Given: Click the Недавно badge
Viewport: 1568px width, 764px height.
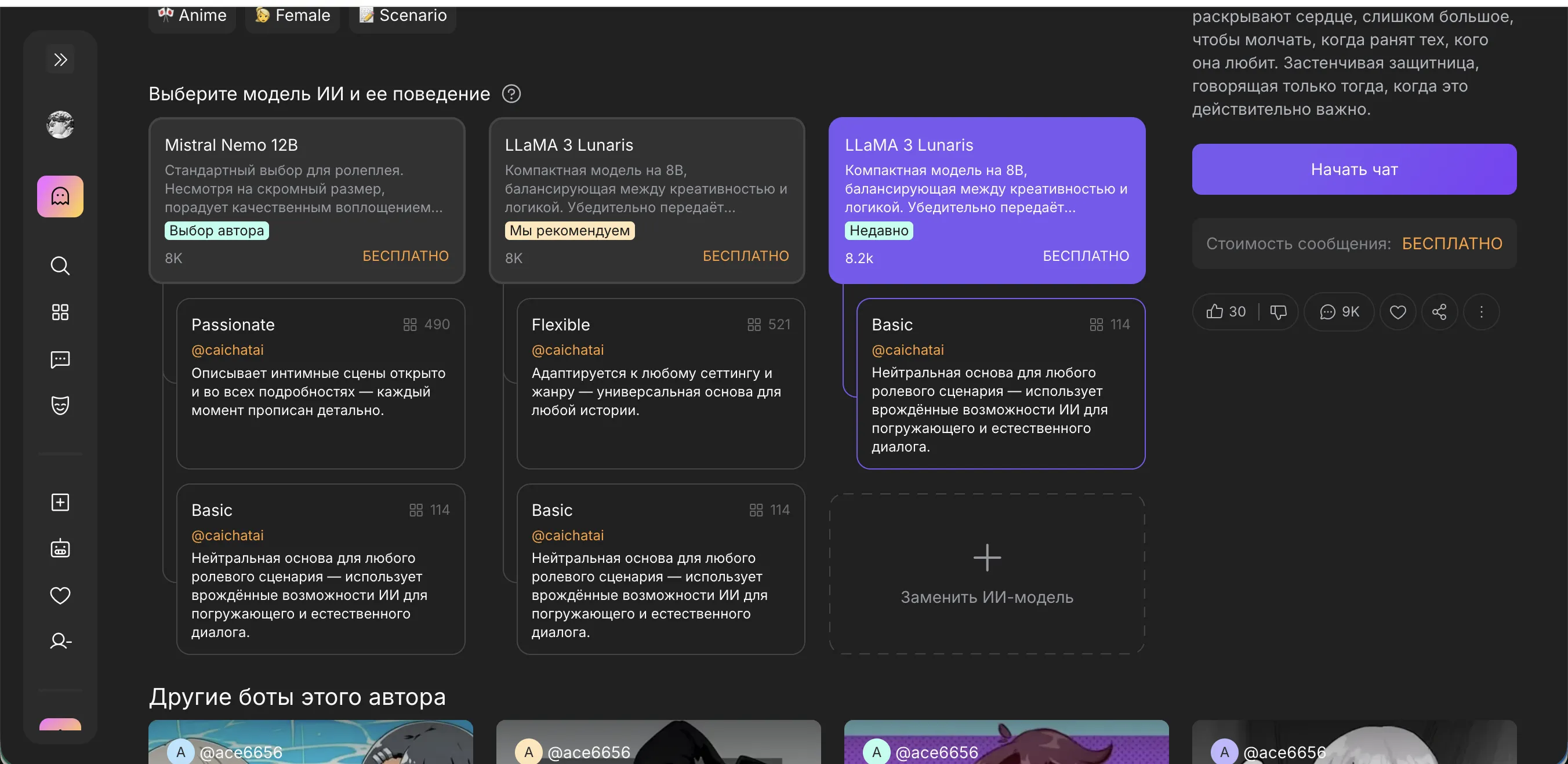Looking at the screenshot, I should click(879, 231).
